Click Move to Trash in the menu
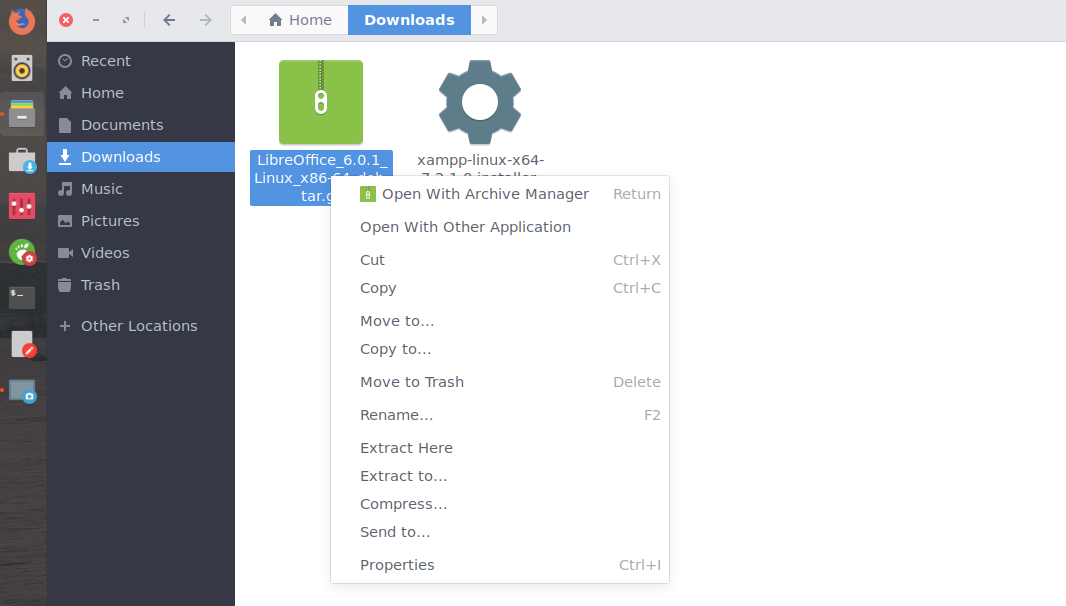1066x606 pixels. point(412,381)
